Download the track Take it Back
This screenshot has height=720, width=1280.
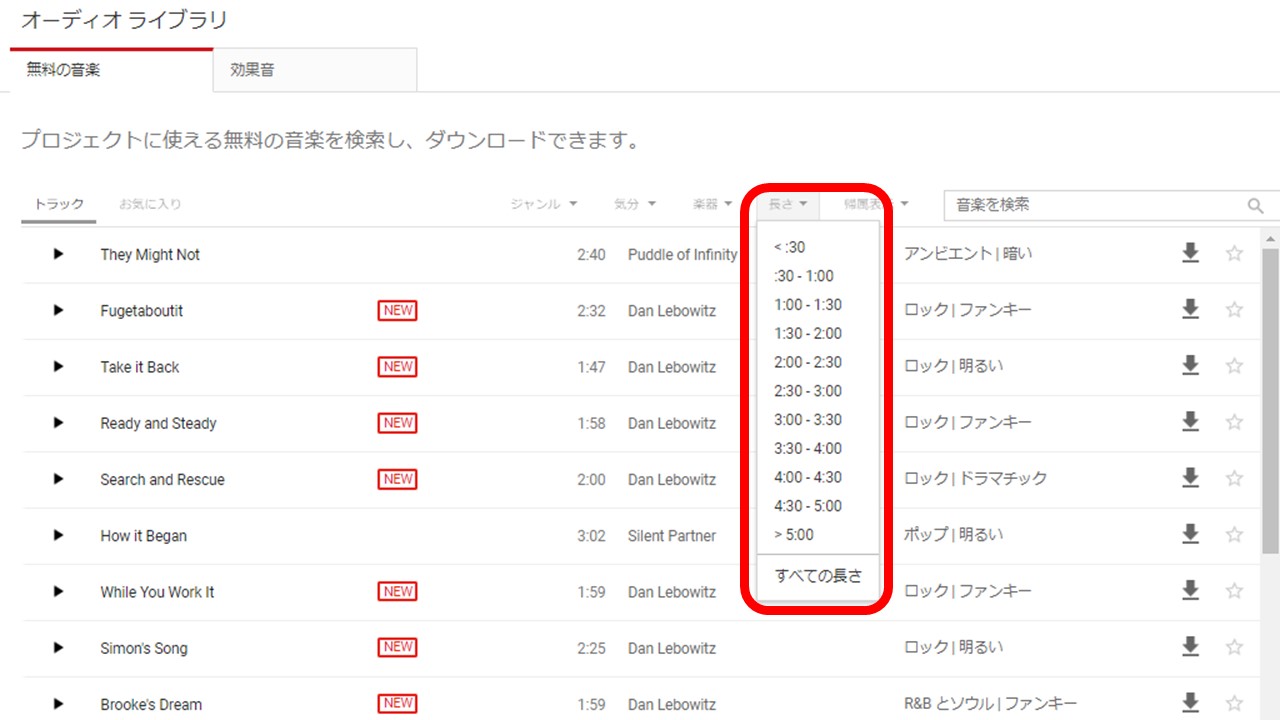click(x=1190, y=366)
